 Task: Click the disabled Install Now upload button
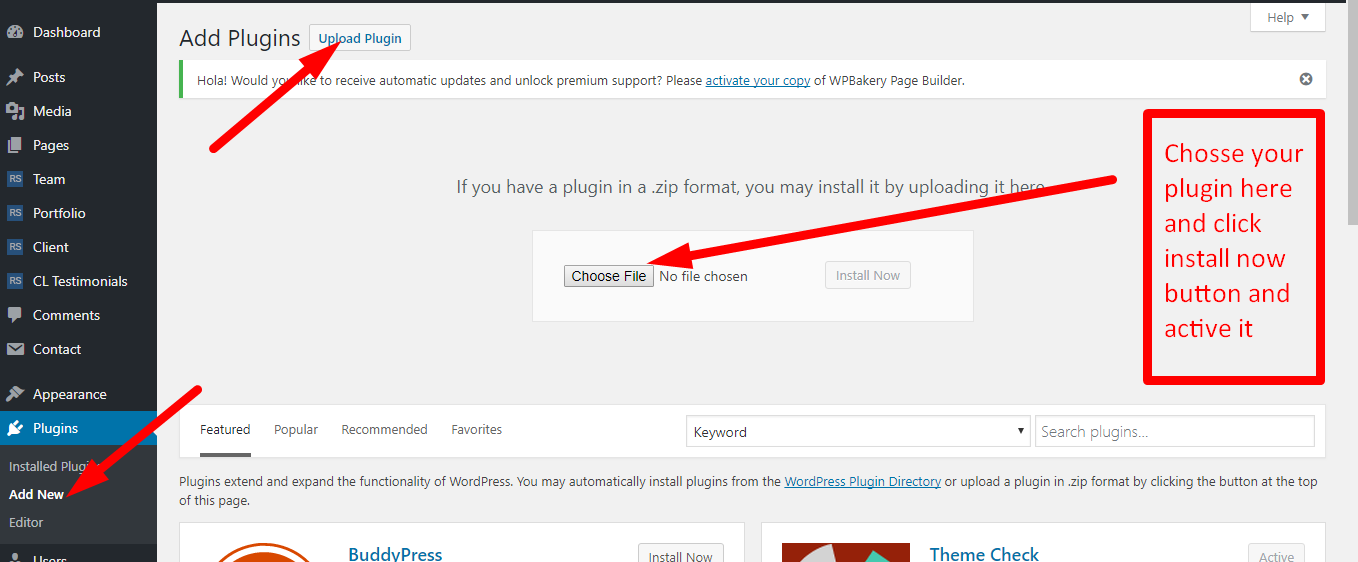868,275
